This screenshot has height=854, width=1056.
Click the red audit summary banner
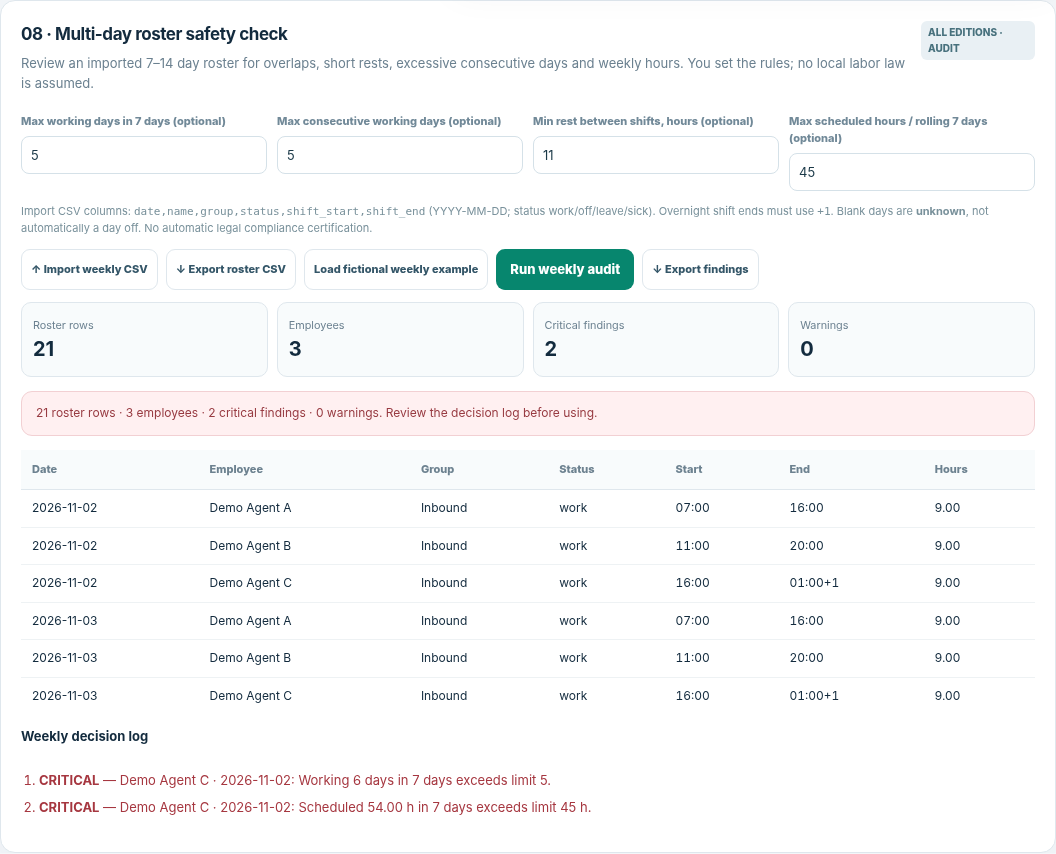[x=528, y=414]
